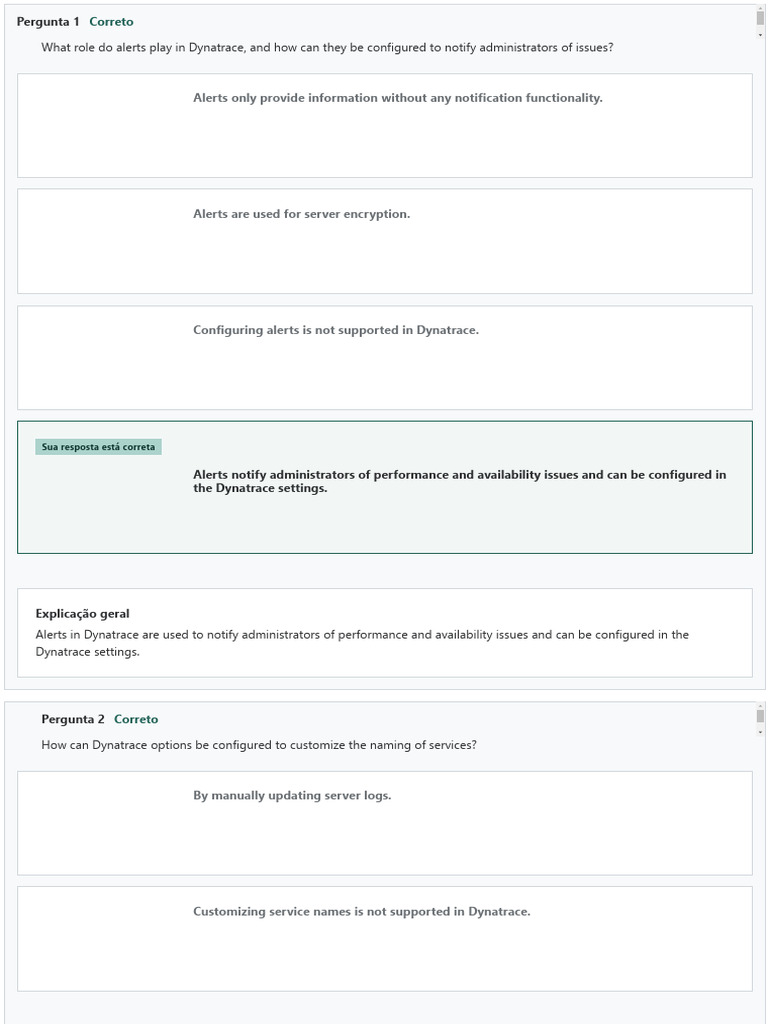Click the scroll-down arrow in Pergunta 1 panel
Screen dimensions: 768x1024
760,33
